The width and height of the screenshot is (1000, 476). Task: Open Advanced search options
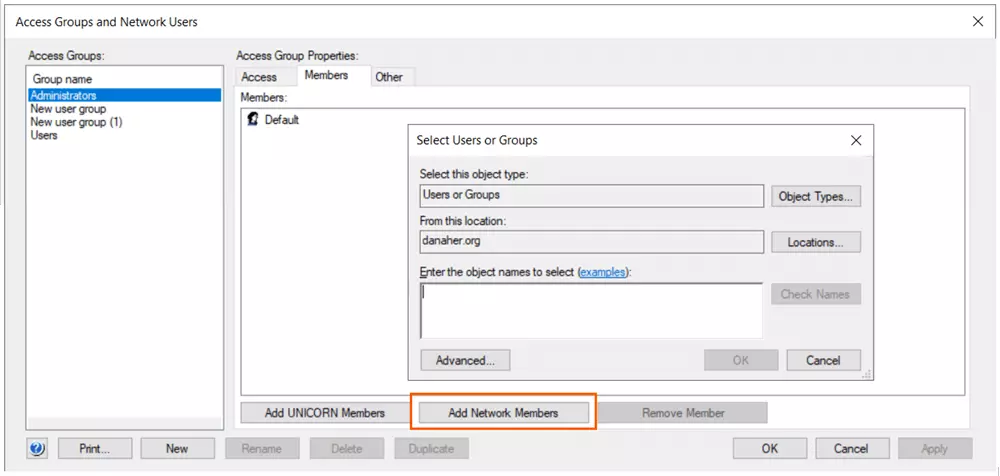(465, 360)
